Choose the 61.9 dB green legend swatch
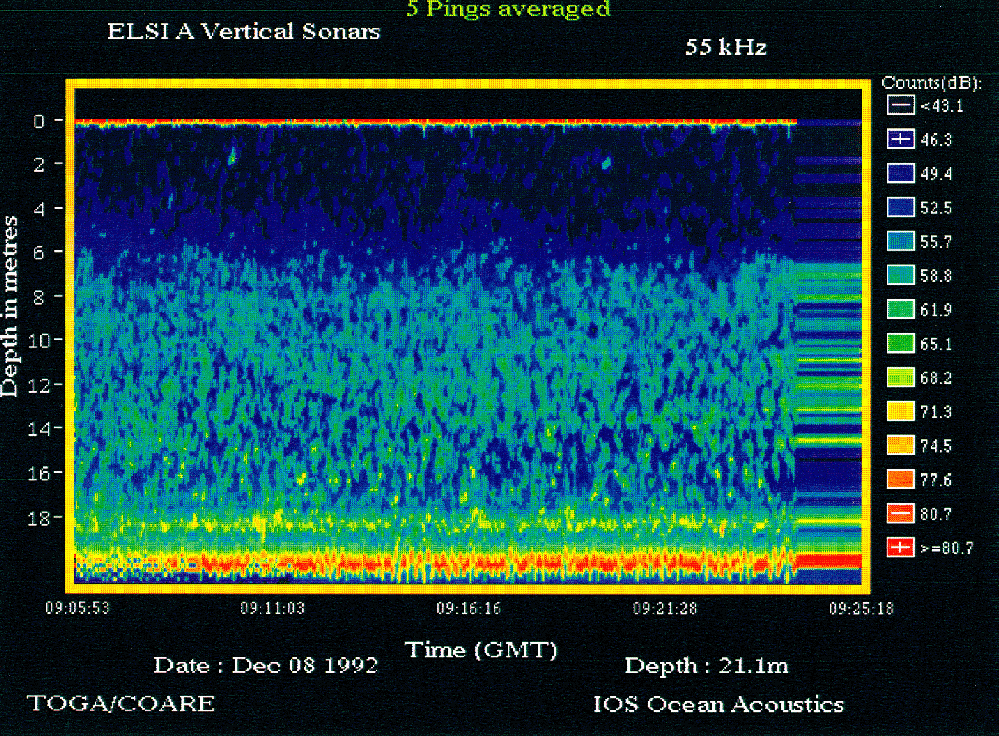Viewport: 999px width, 736px height. (901, 310)
